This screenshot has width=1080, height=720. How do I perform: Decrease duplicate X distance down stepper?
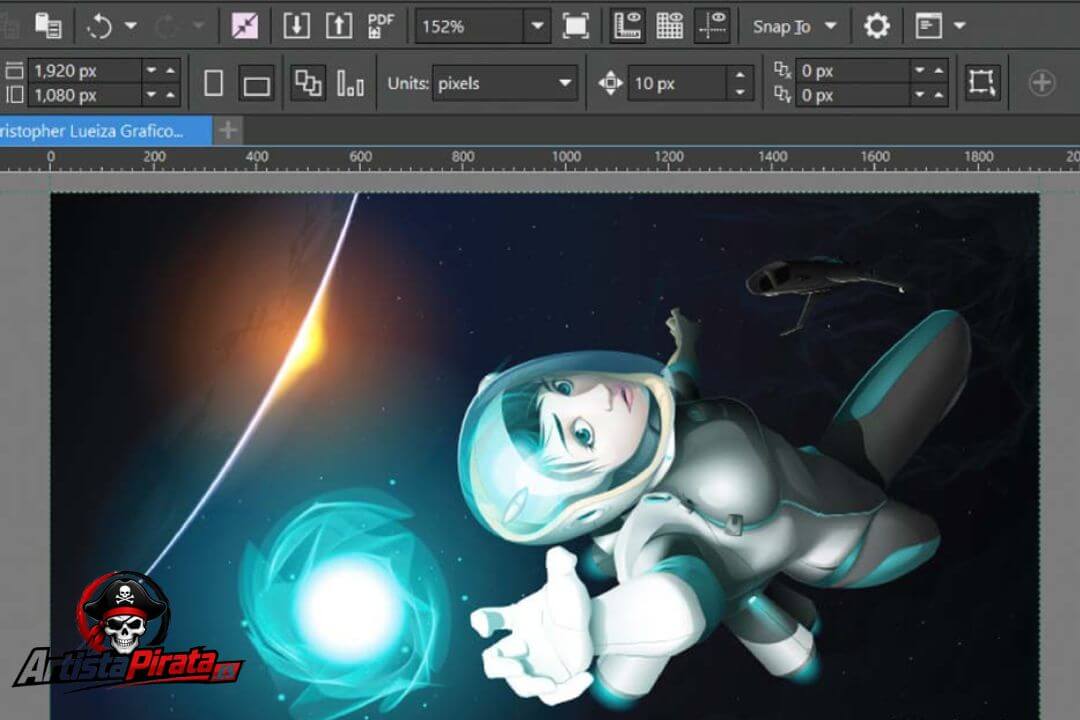(920, 70)
